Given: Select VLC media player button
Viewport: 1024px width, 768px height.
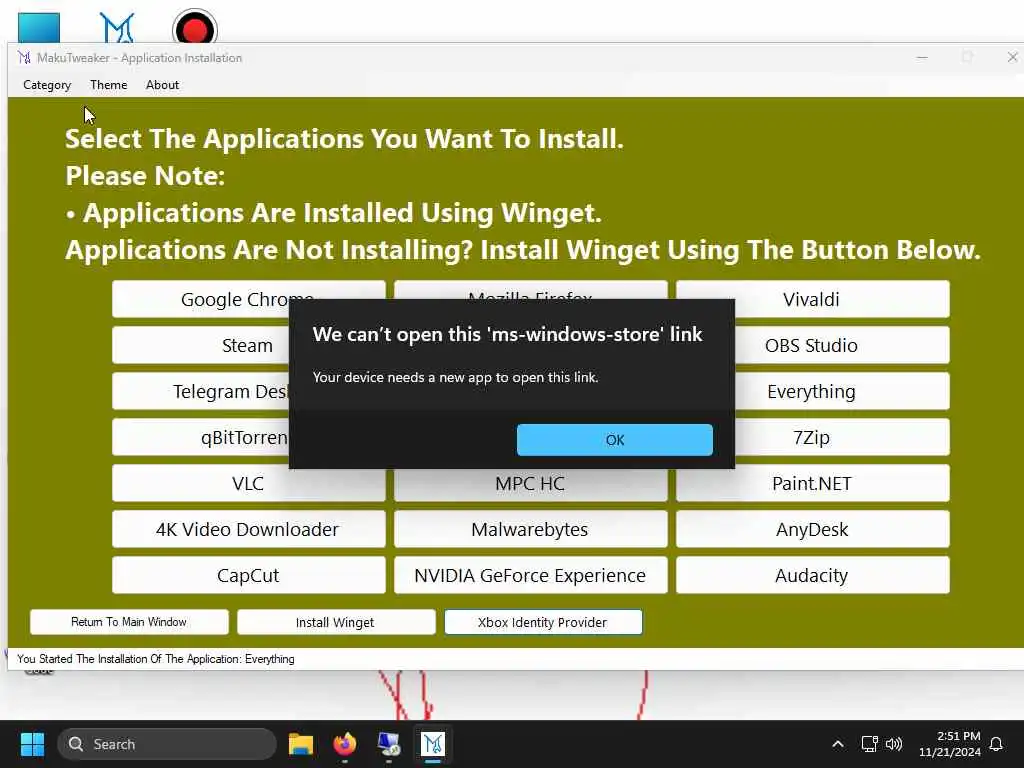Looking at the screenshot, I should point(248,485).
